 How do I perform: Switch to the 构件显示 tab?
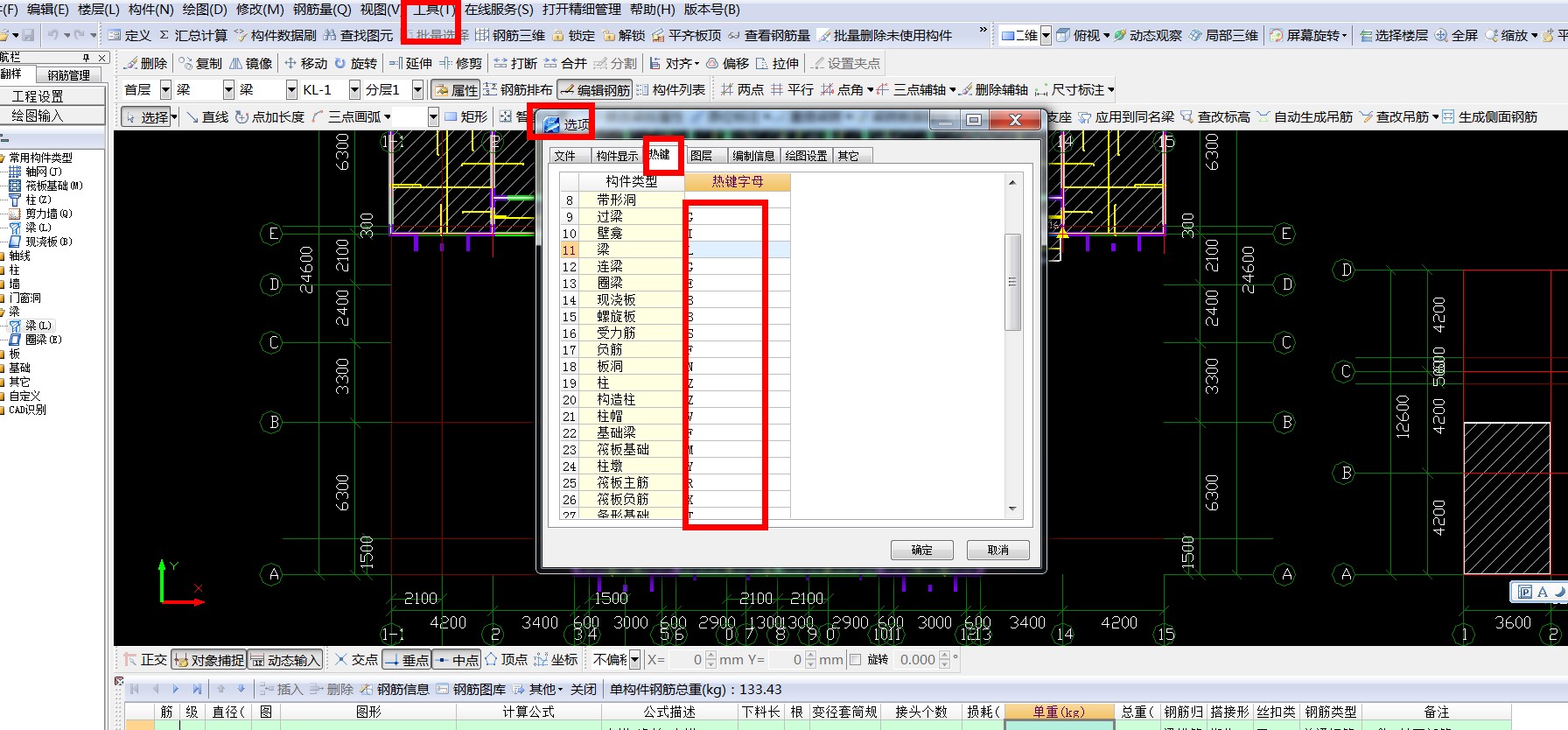click(617, 156)
